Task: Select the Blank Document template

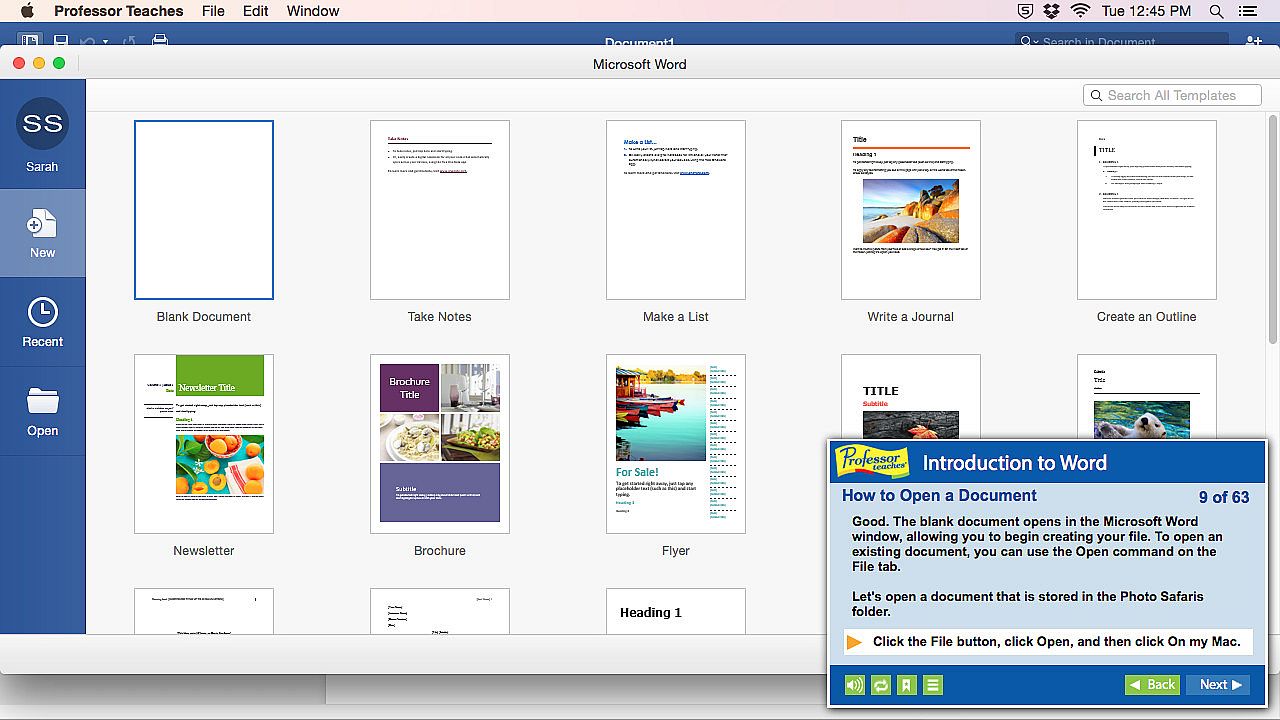Action: (x=204, y=210)
